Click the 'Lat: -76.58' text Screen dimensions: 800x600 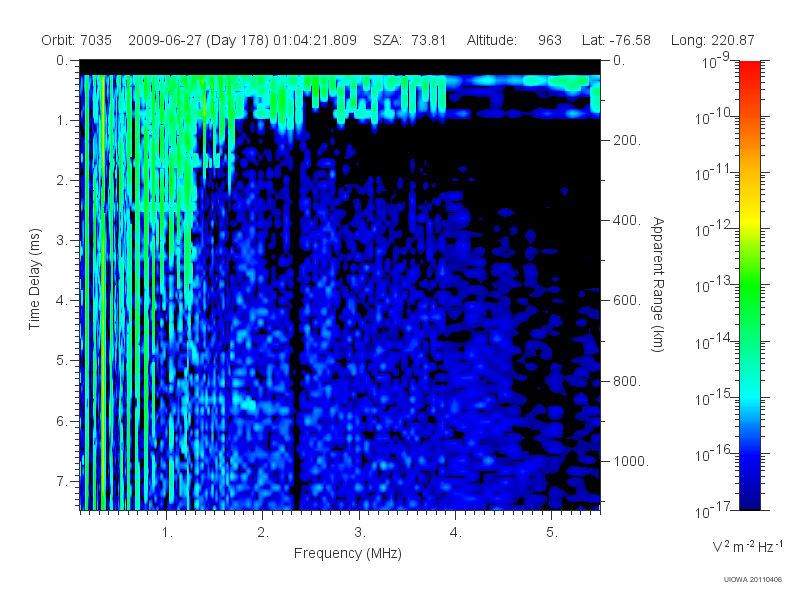(616, 40)
